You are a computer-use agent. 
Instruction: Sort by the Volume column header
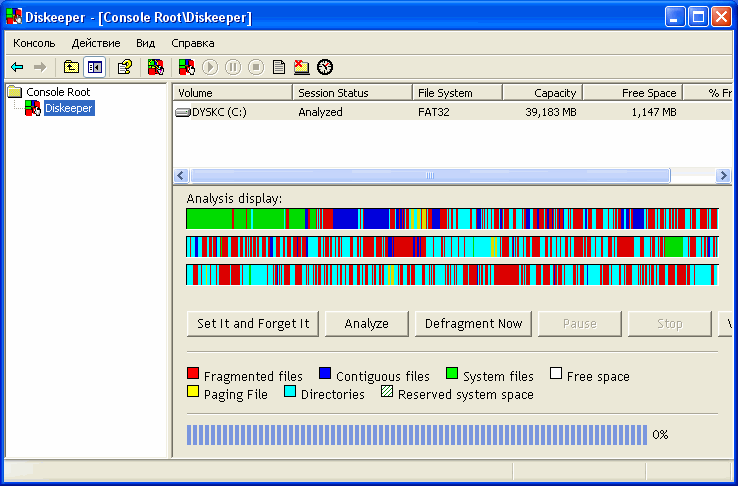(233, 93)
